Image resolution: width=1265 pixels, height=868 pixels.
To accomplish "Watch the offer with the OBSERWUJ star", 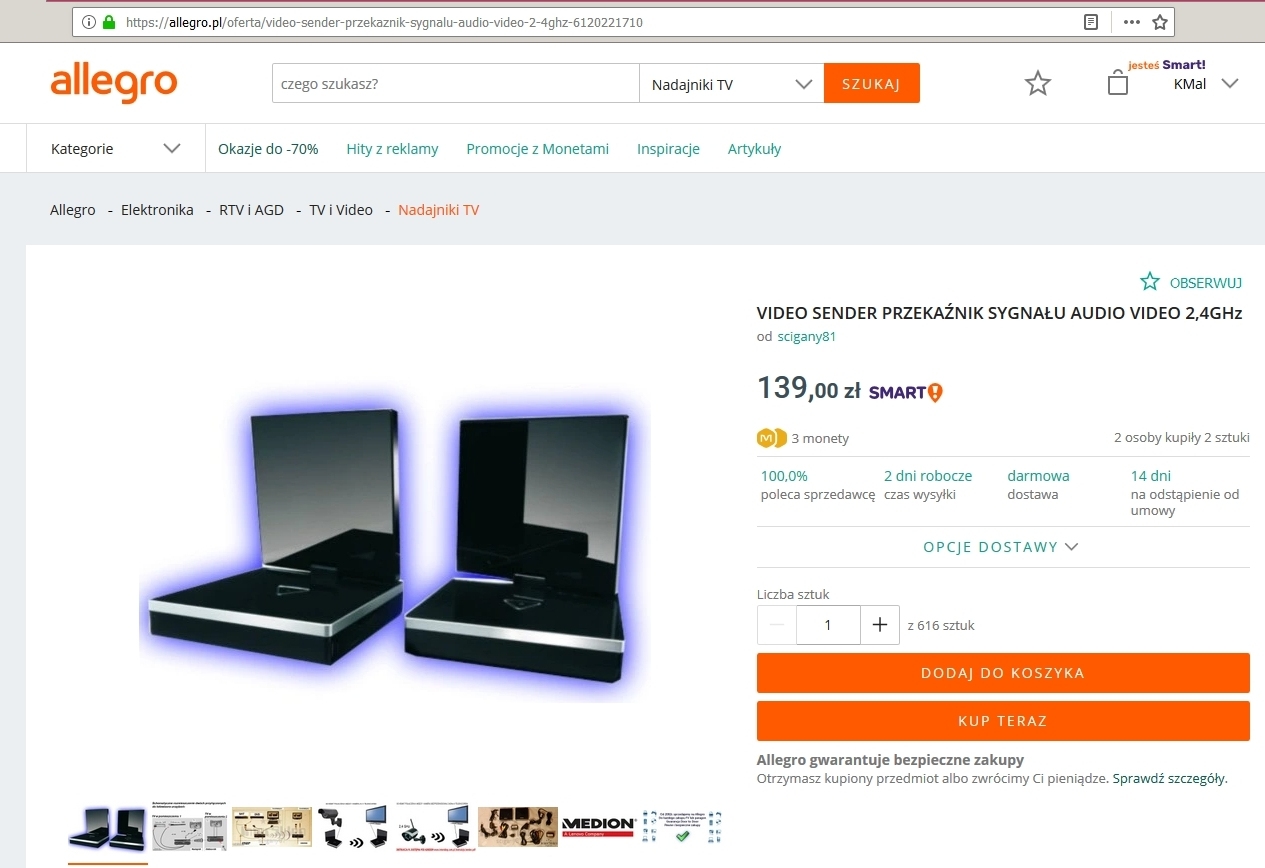I will coord(1191,282).
